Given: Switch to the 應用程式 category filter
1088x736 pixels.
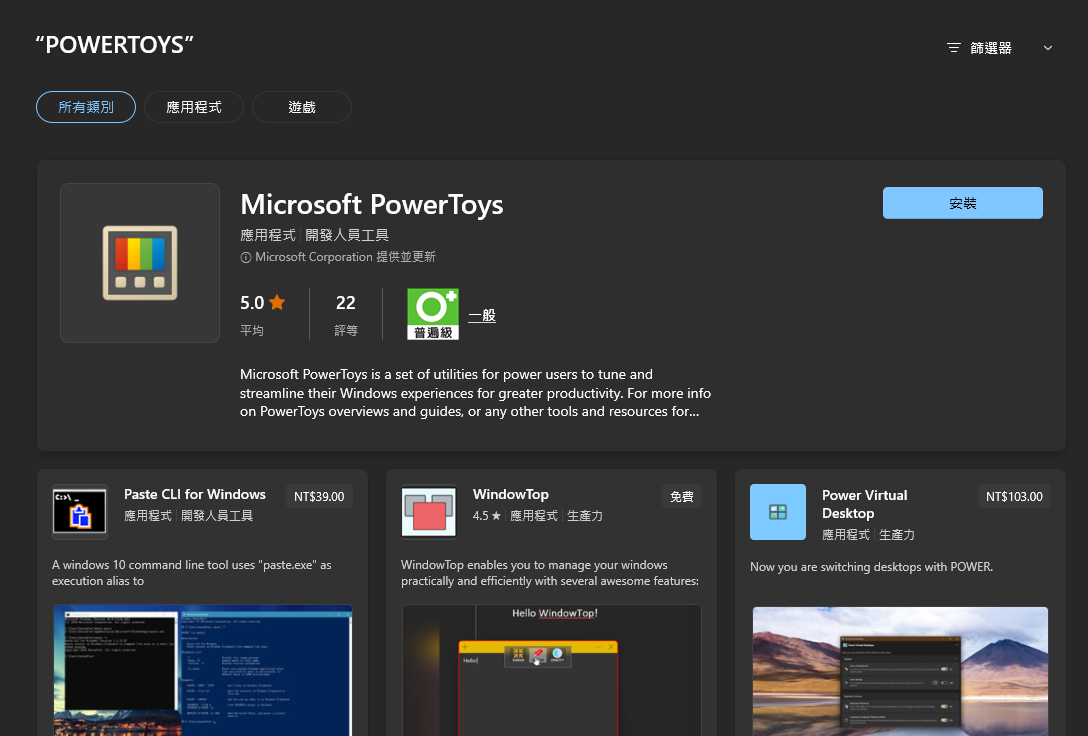Looking at the screenshot, I should 194,107.
